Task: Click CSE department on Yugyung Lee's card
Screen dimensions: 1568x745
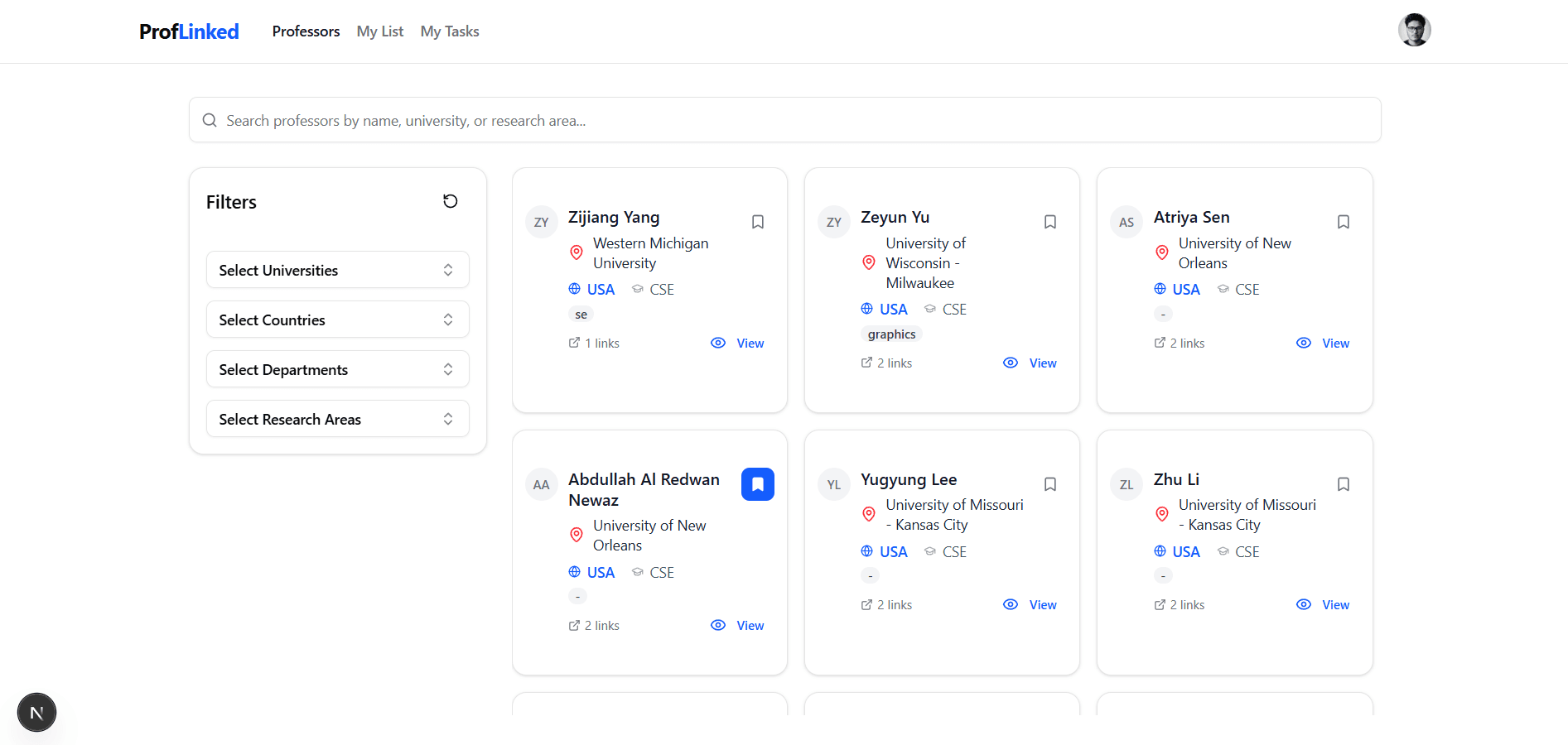Action: 954,551
